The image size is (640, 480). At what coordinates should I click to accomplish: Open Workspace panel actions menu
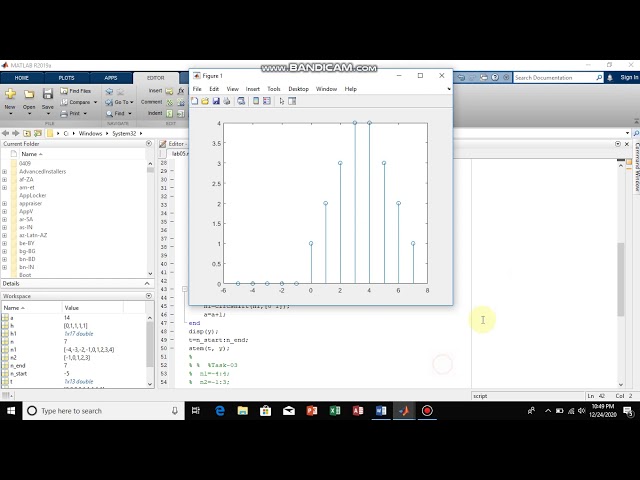[x=149, y=296]
